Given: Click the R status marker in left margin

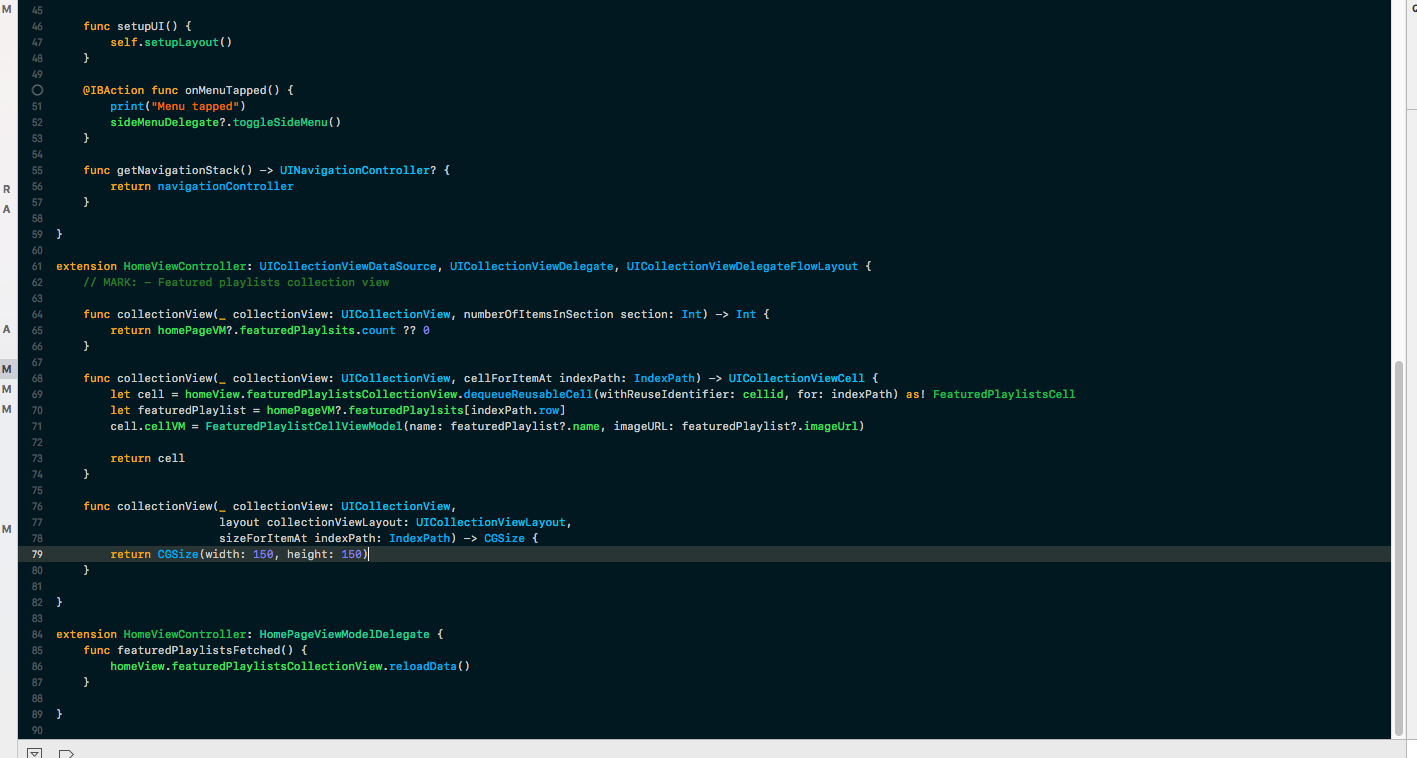Looking at the screenshot, I should 7,188.
